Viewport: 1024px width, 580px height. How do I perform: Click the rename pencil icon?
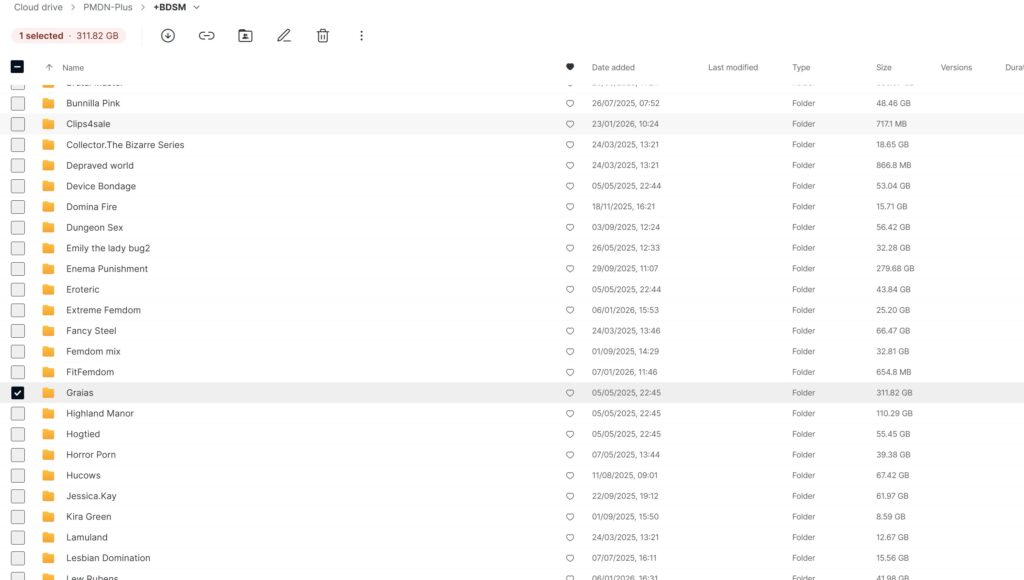coord(284,36)
